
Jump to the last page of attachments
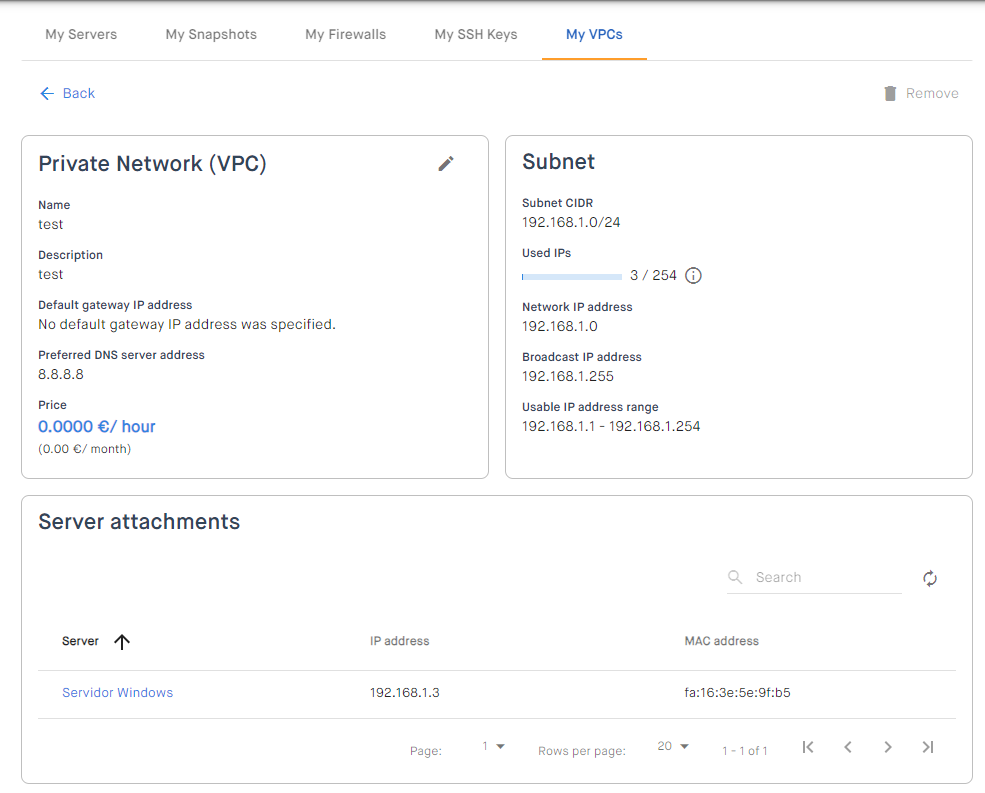[x=928, y=747]
